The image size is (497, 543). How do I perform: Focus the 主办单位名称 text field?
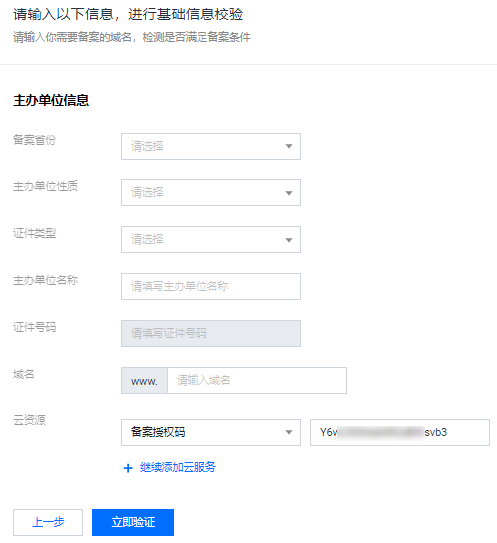click(211, 286)
